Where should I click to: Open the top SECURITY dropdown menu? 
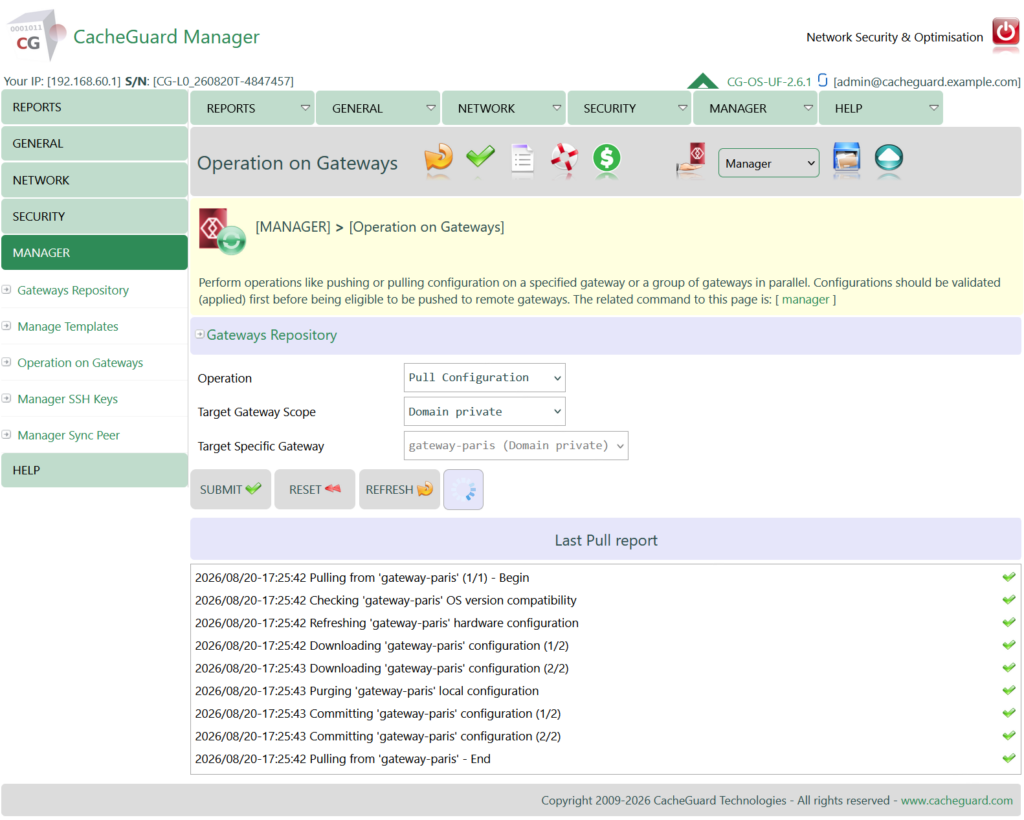[629, 108]
